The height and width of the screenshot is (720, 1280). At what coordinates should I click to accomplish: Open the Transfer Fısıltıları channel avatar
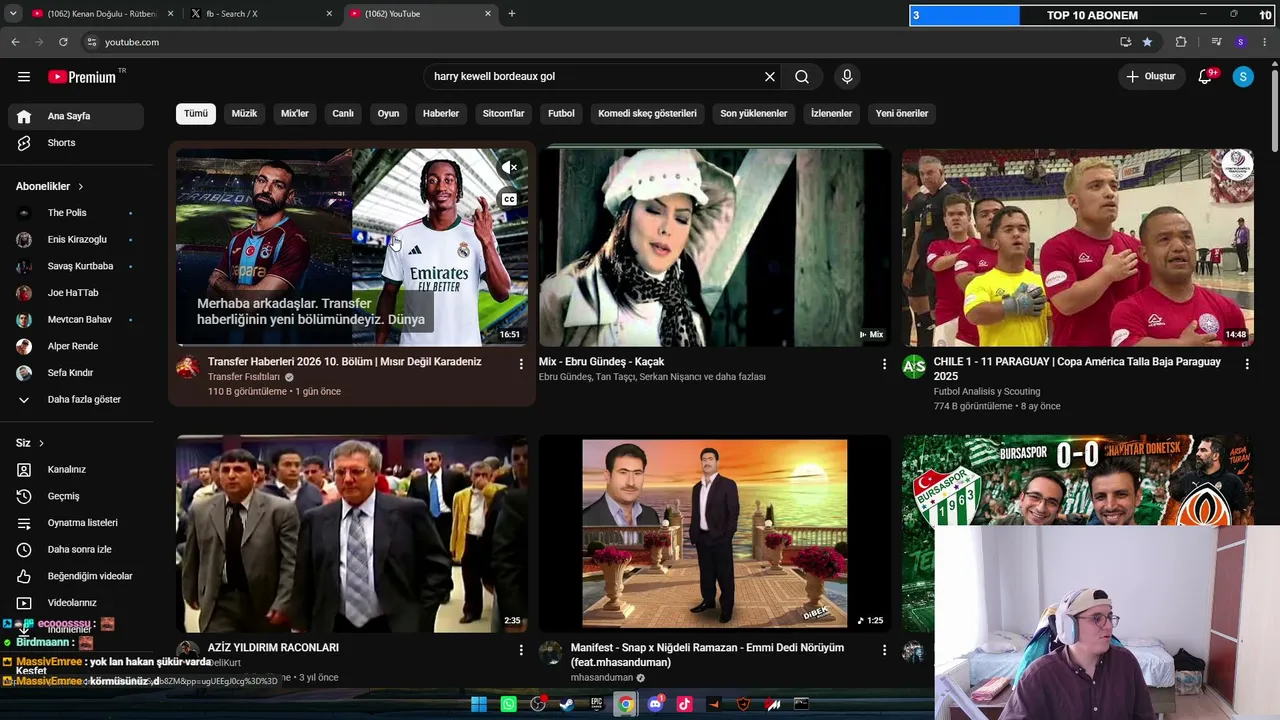(x=188, y=367)
